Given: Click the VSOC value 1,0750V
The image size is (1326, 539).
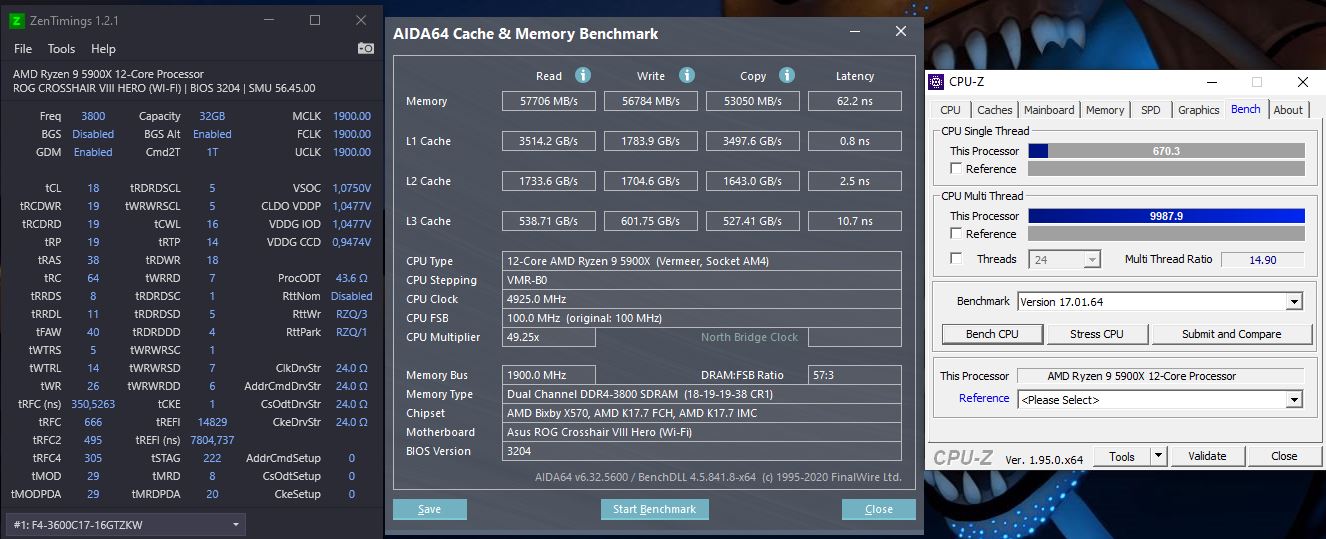Looking at the screenshot, I should click(351, 188).
